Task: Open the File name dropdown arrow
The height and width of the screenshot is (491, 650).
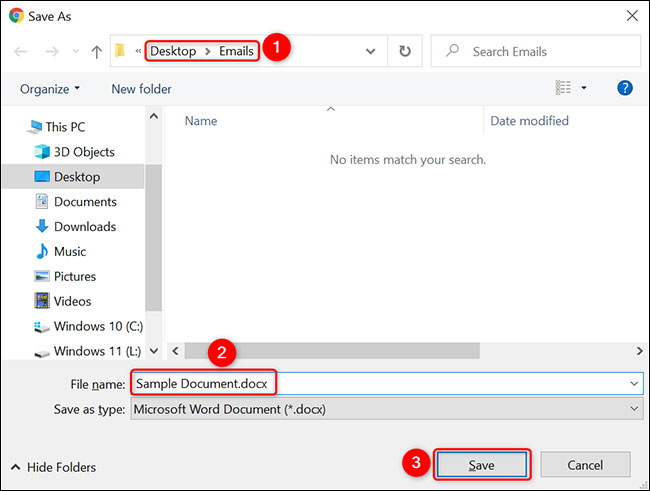Action: pyautogui.click(x=634, y=384)
